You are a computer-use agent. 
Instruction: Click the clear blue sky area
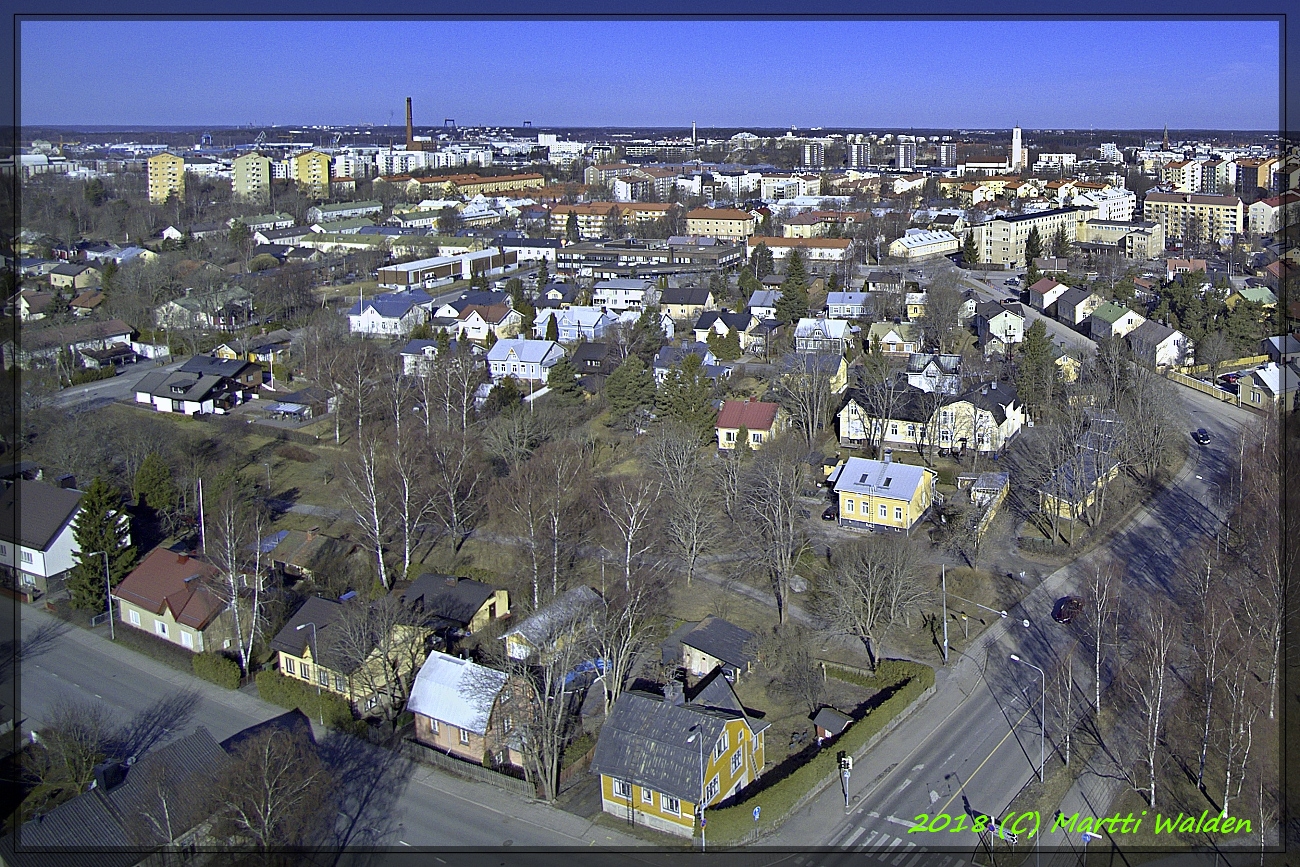[650, 70]
